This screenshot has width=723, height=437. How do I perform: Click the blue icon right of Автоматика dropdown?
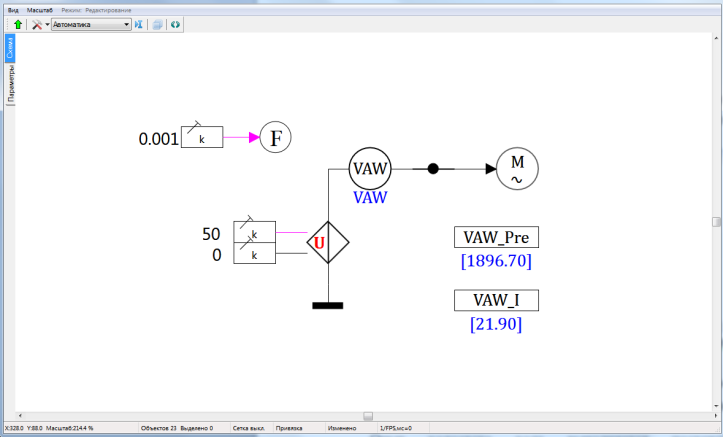tap(139, 24)
